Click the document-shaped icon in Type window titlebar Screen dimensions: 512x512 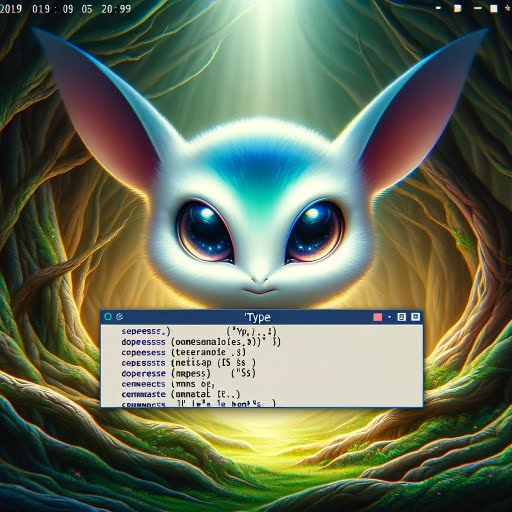click(x=402, y=317)
